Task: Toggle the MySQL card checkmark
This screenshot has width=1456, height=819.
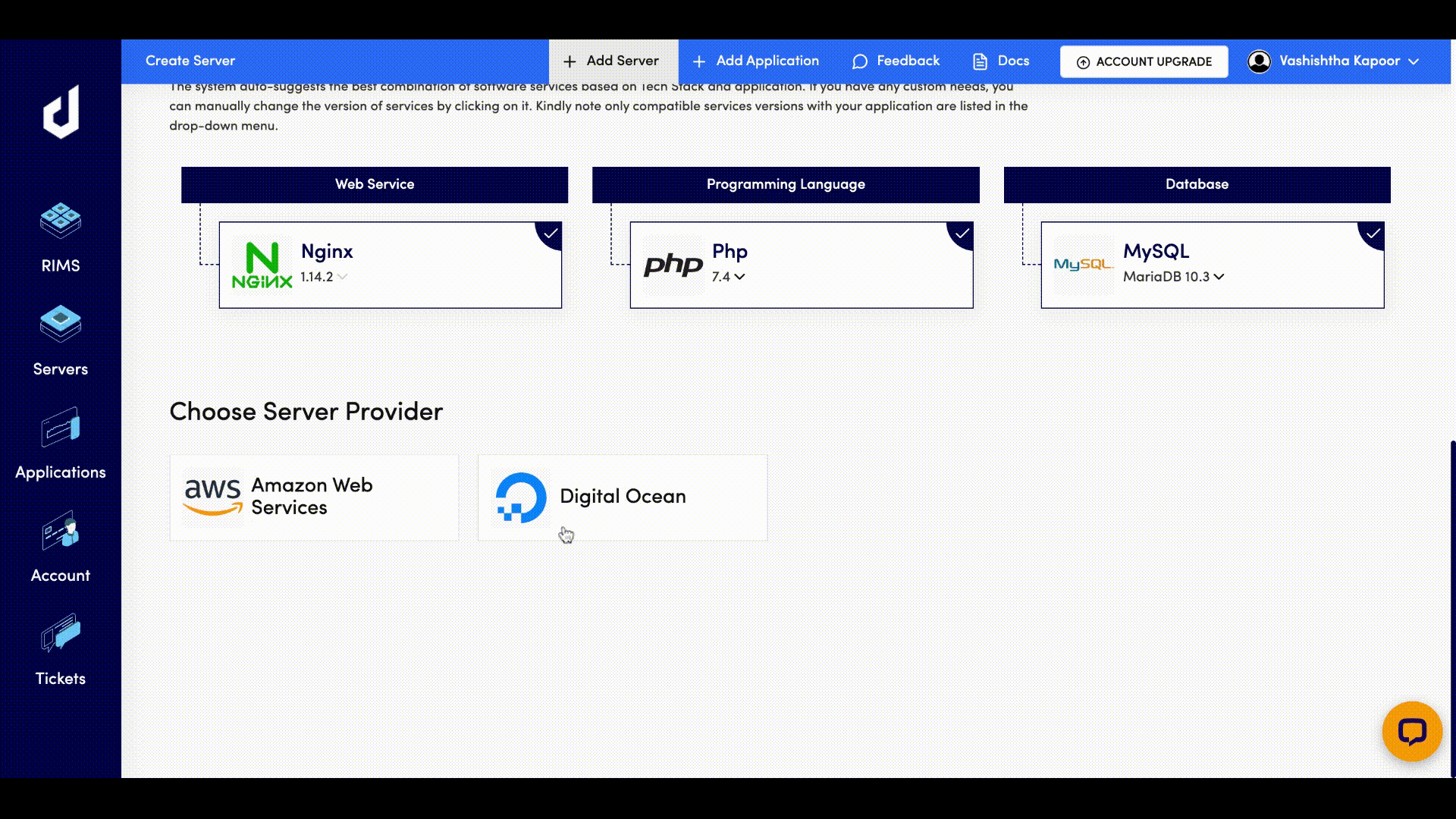Action: [1372, 234]
